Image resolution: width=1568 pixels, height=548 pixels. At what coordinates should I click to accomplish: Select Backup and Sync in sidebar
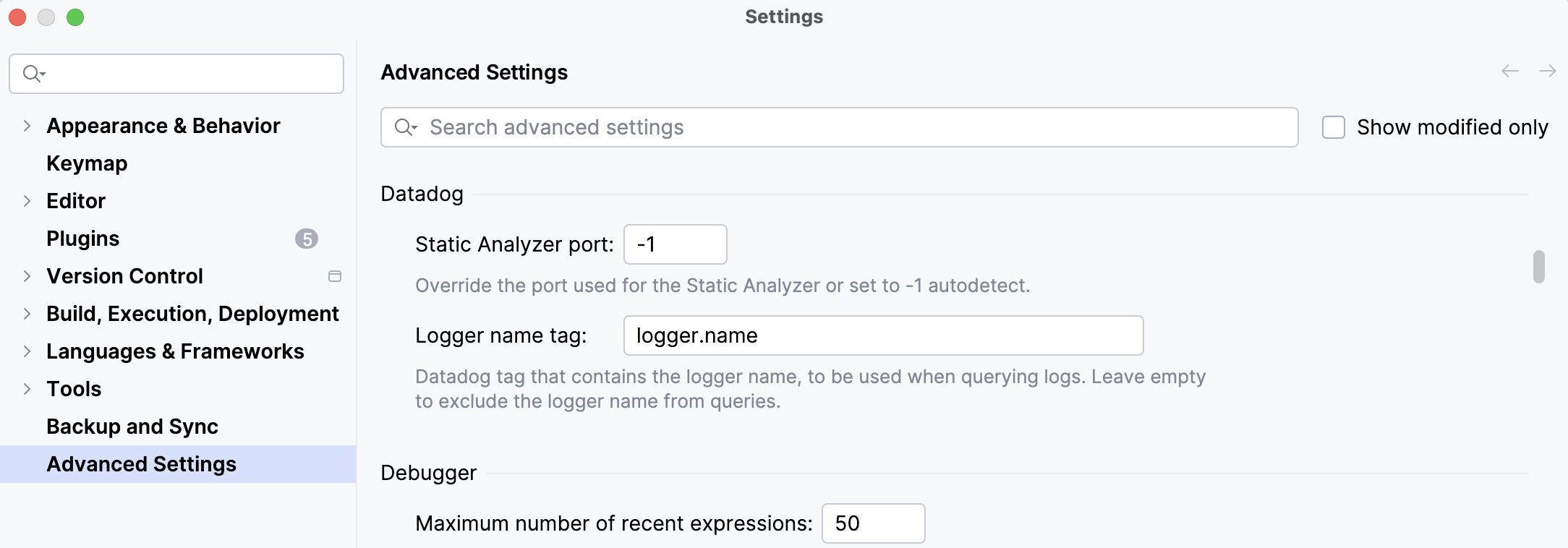coord(132,427)
